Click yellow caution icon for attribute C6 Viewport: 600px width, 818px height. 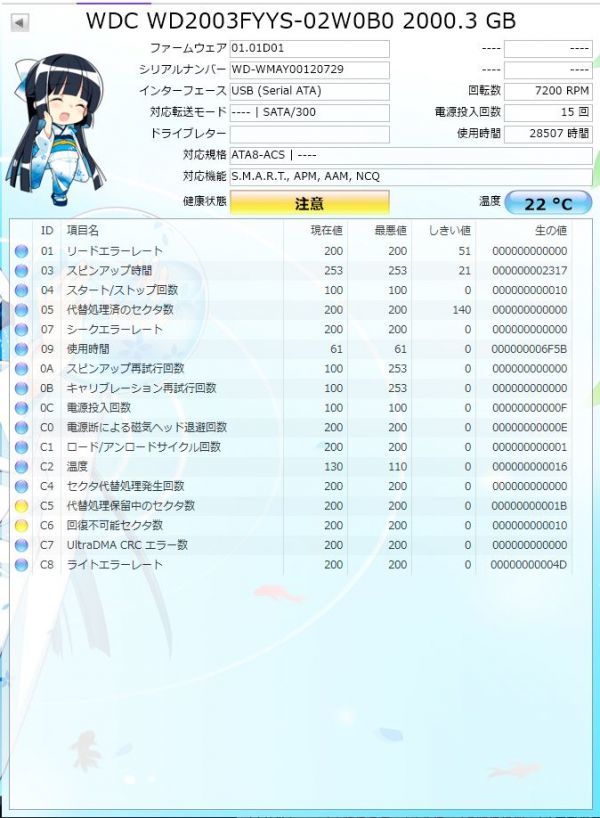click(x=21, y=526)
